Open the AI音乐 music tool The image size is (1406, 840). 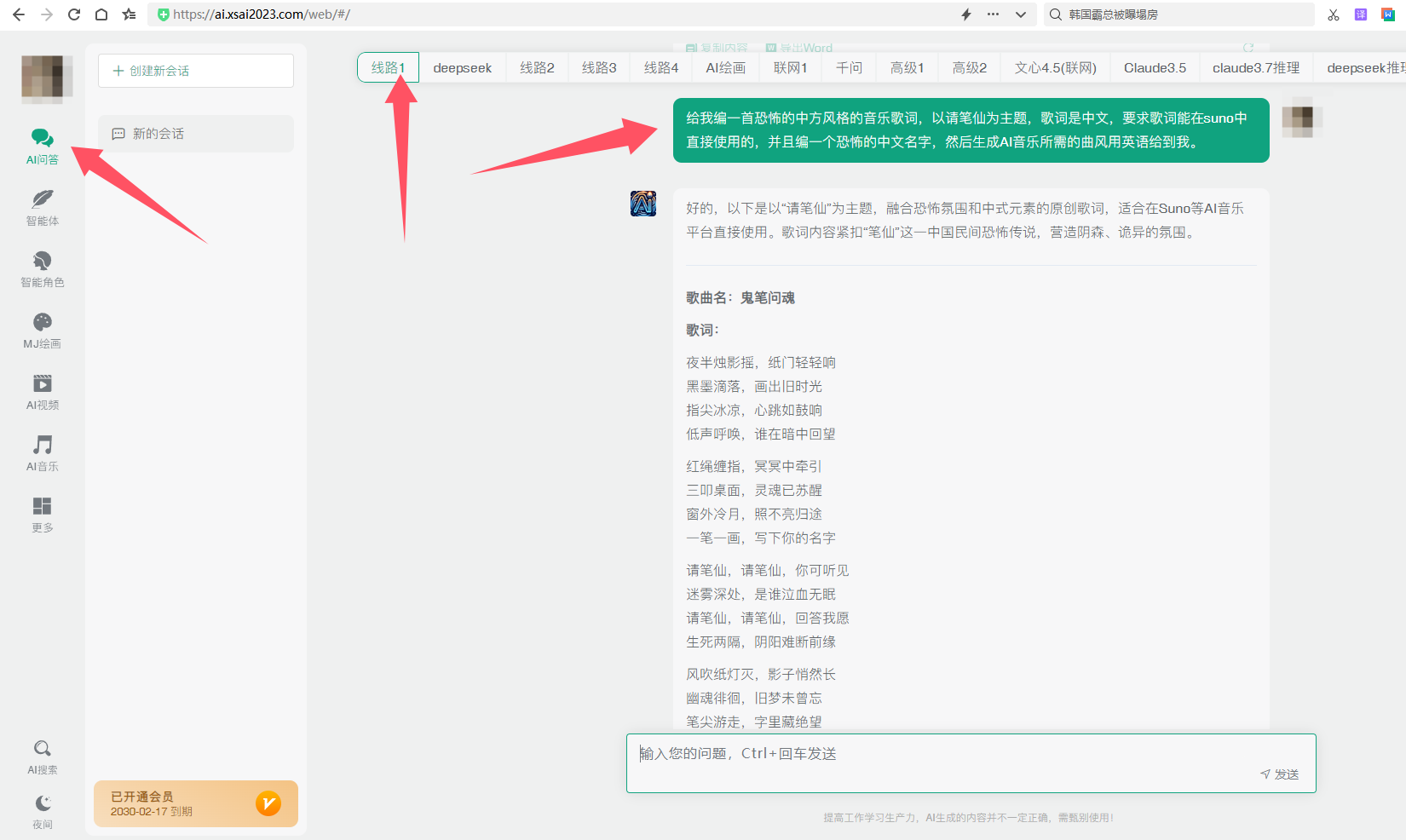click(x=43, y=453)
